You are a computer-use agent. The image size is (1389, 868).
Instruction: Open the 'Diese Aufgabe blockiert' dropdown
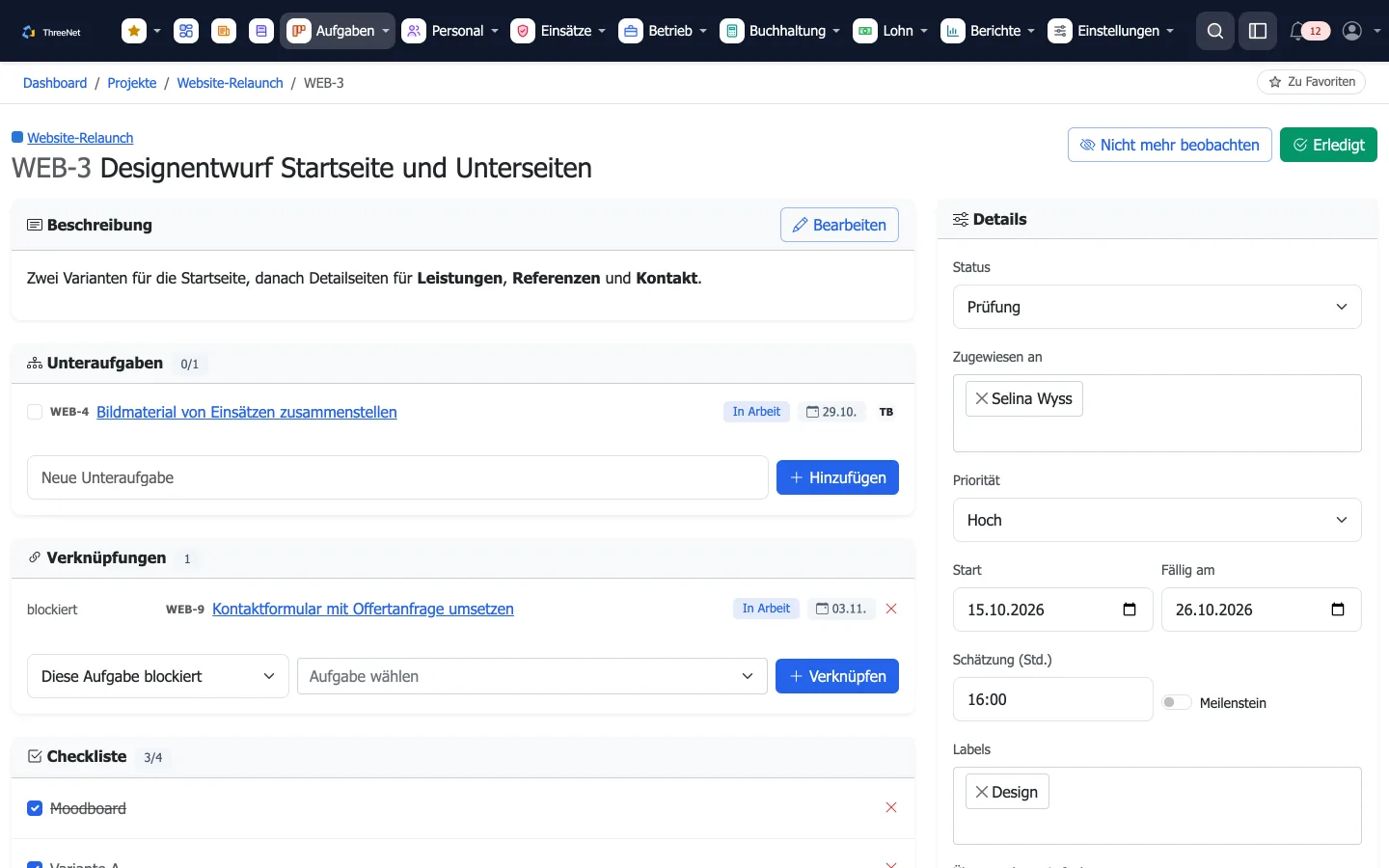coord(158,676)
